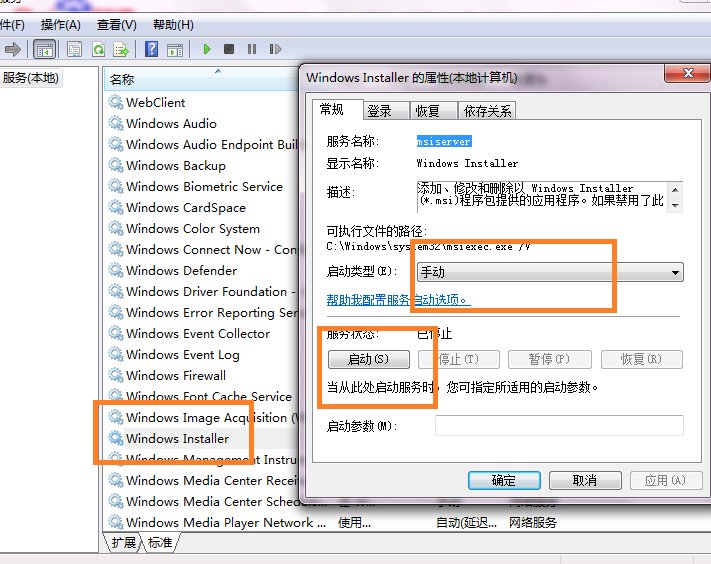Open the 操作(A) menu
The image size is (711, 564).
(61, 25)
